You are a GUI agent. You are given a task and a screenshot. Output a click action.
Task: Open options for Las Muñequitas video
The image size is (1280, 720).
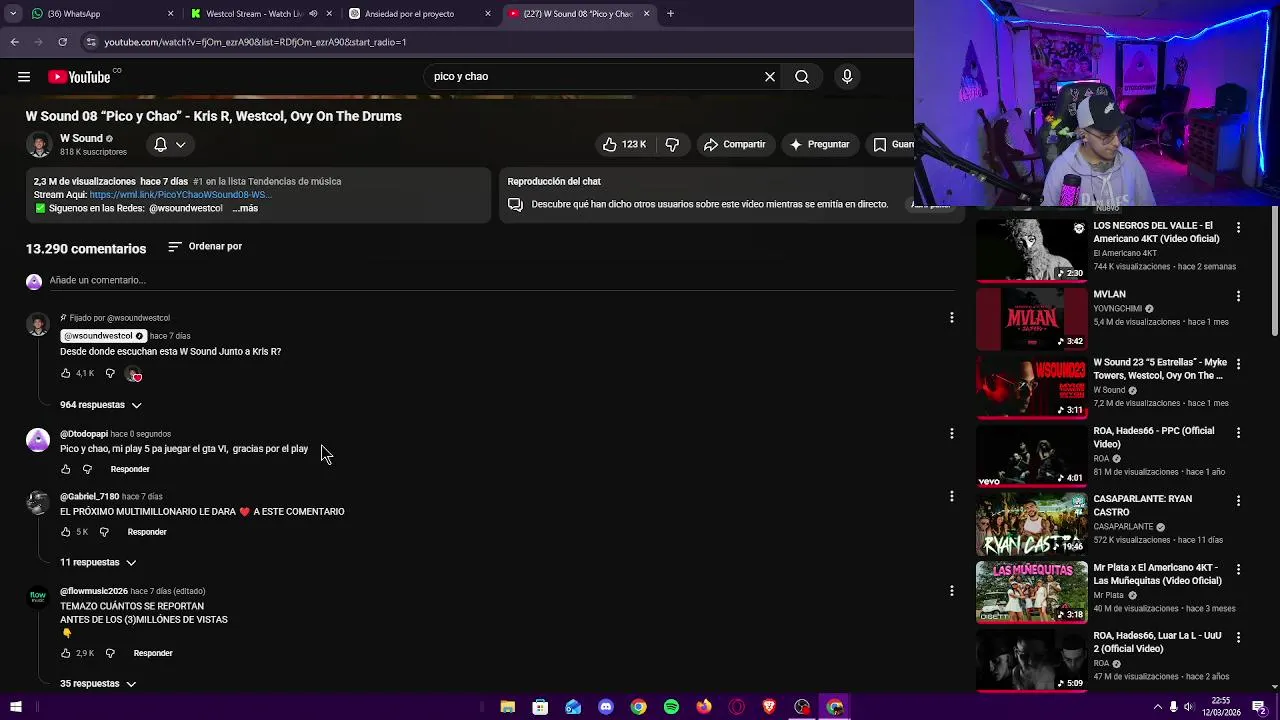[x=1238, y=569]
